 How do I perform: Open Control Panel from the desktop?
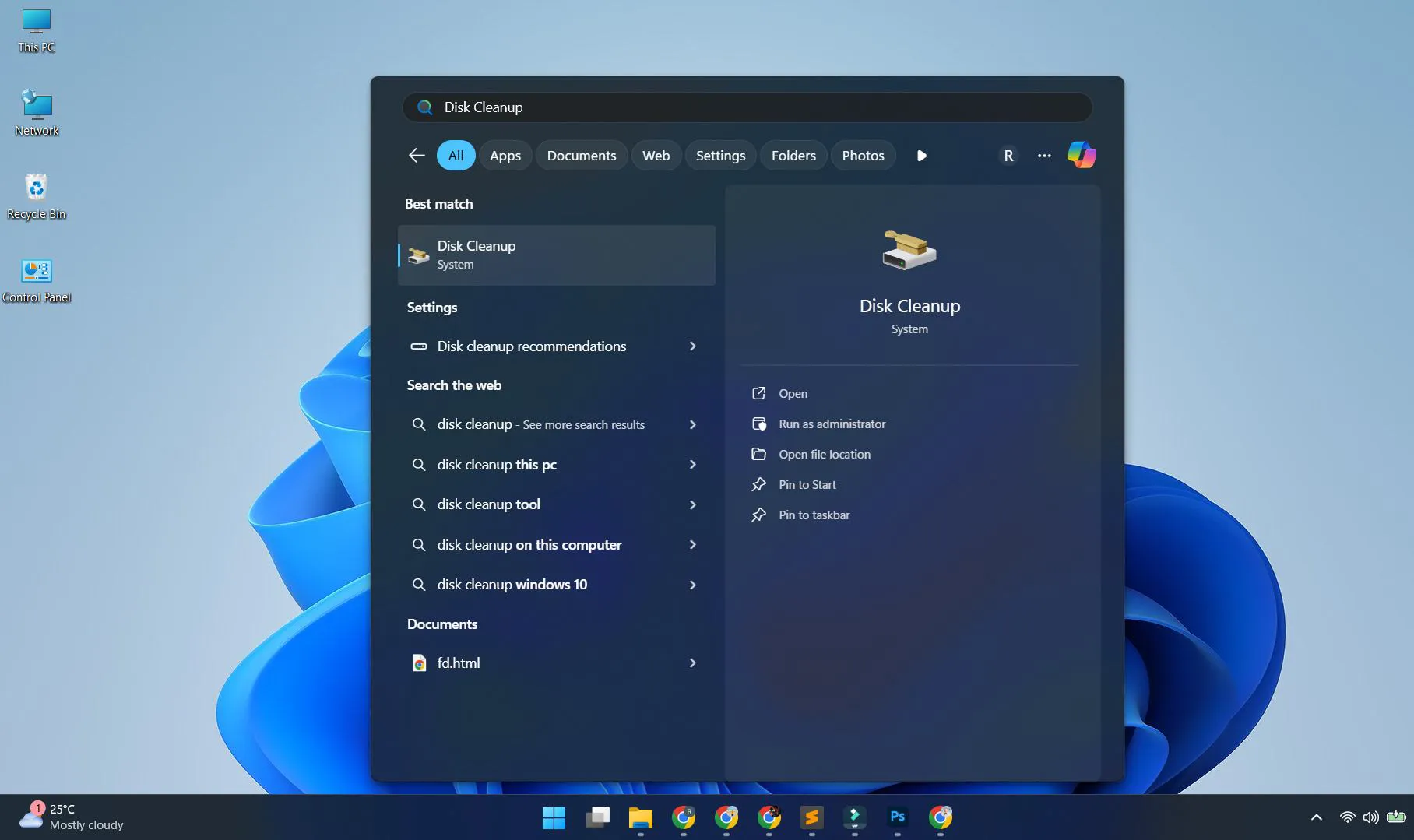coord(37,272)
